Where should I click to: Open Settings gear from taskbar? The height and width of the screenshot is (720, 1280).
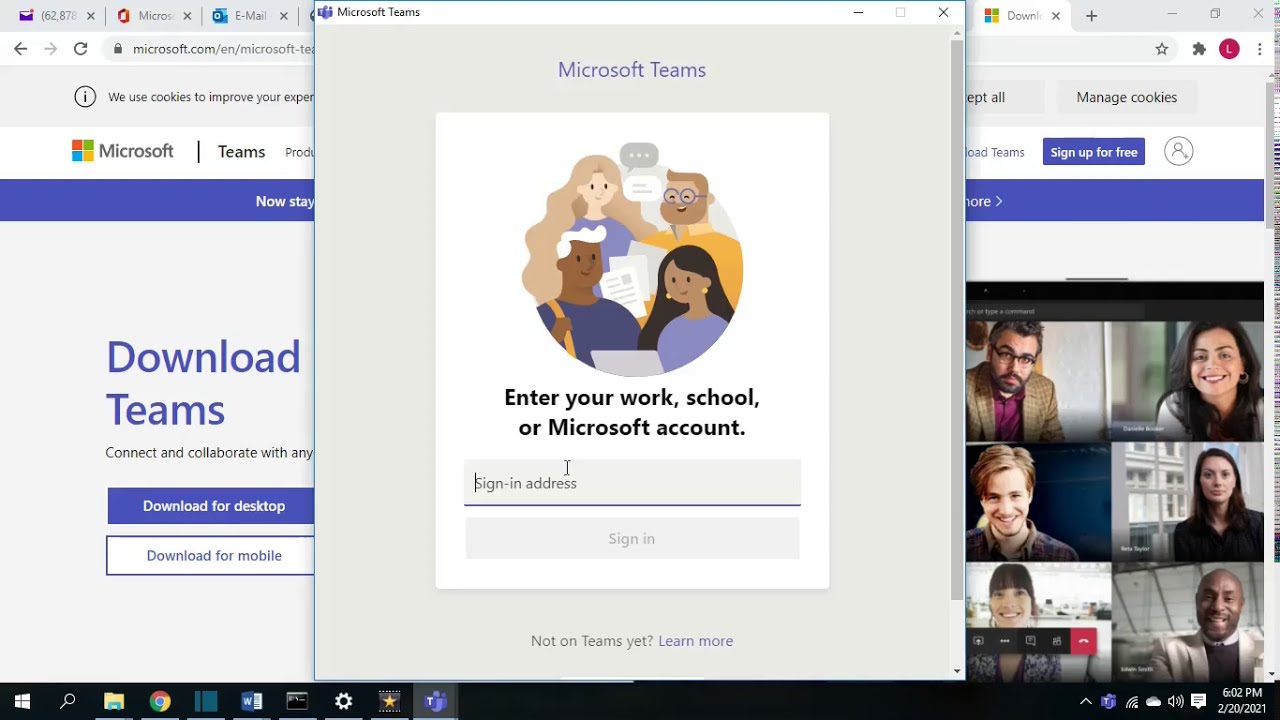coord(343,702)
